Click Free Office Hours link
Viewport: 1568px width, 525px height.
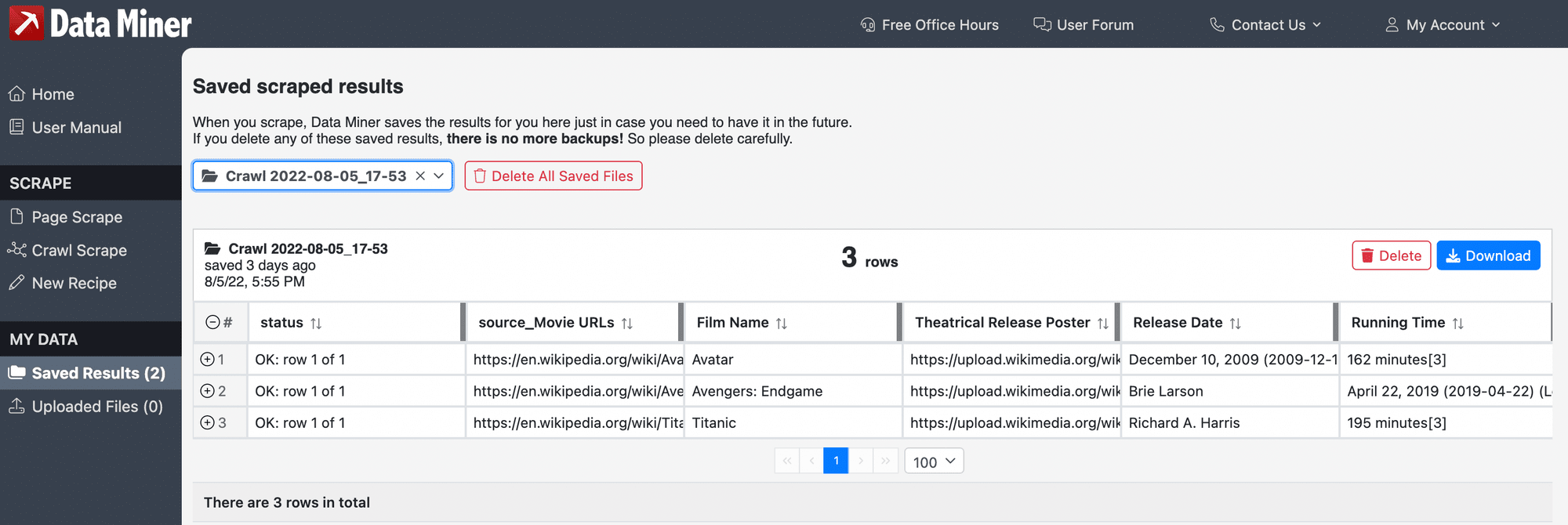pyautogui.click(x=929, y=25)
